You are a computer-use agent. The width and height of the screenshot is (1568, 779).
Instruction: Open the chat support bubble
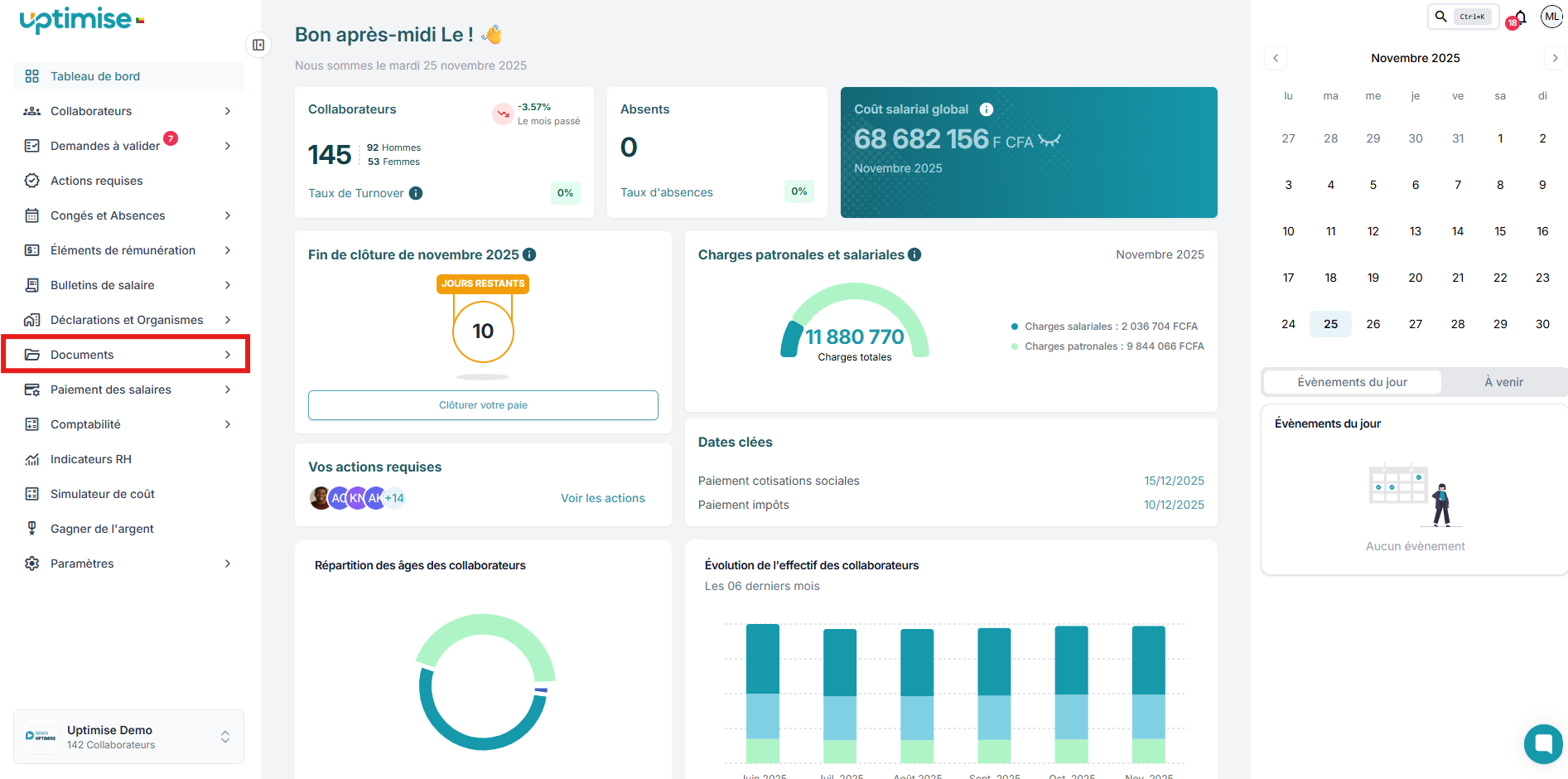[x=1543, y=743]
